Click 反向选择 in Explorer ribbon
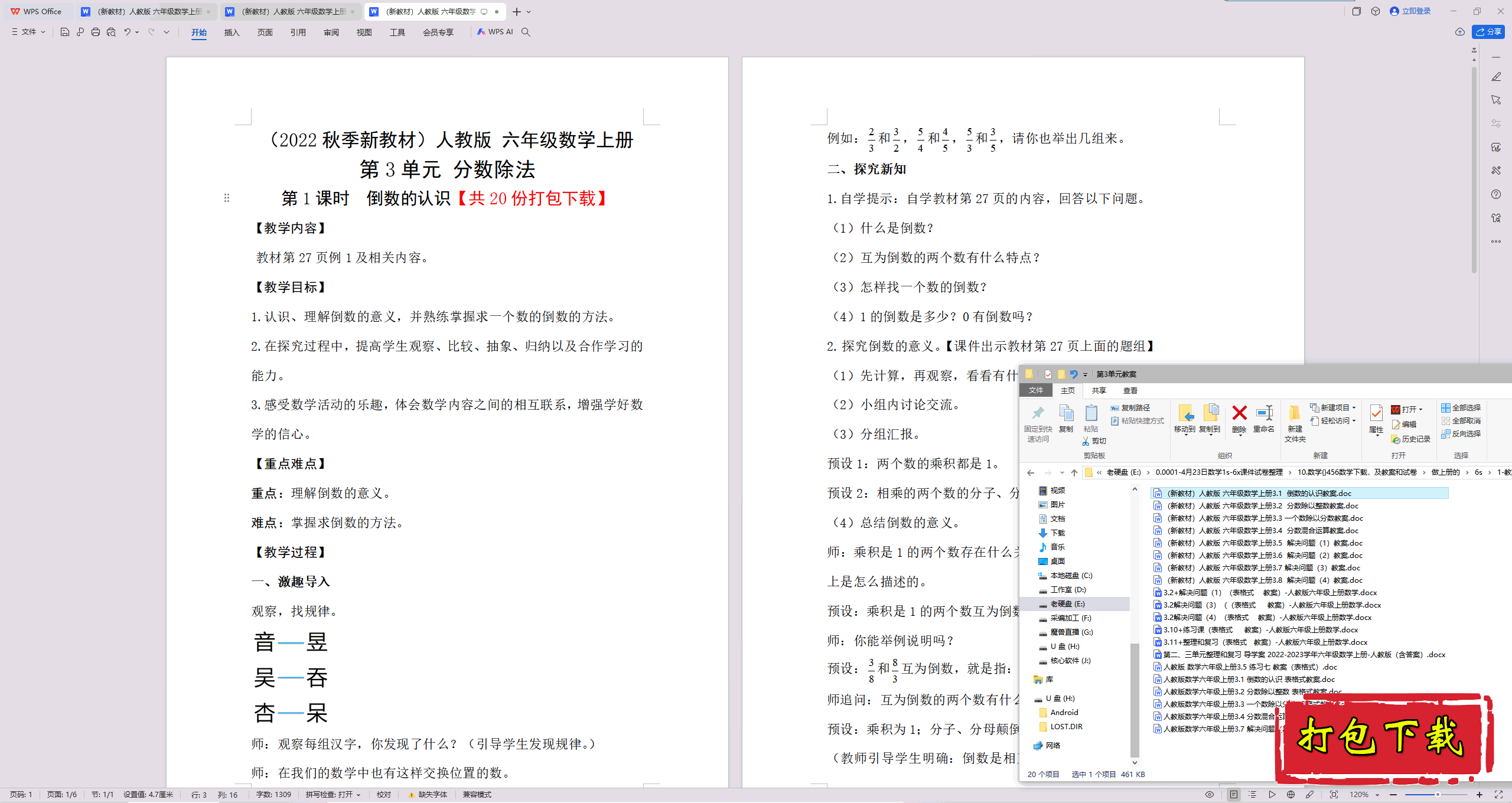 (1461, 433)
